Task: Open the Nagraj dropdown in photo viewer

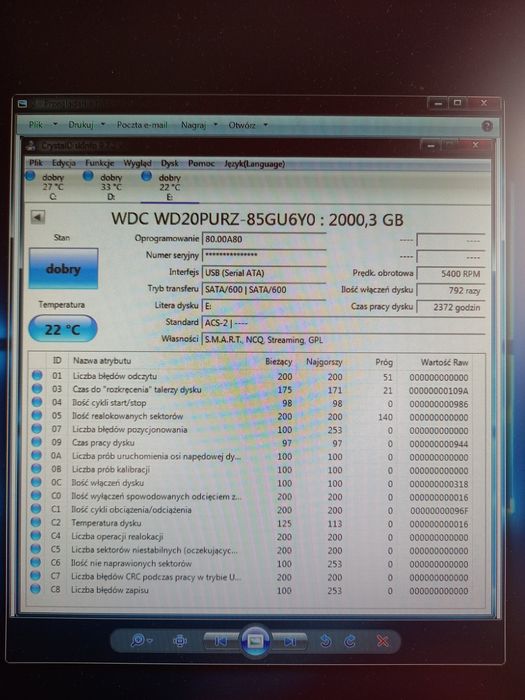Action: (199, 125)
